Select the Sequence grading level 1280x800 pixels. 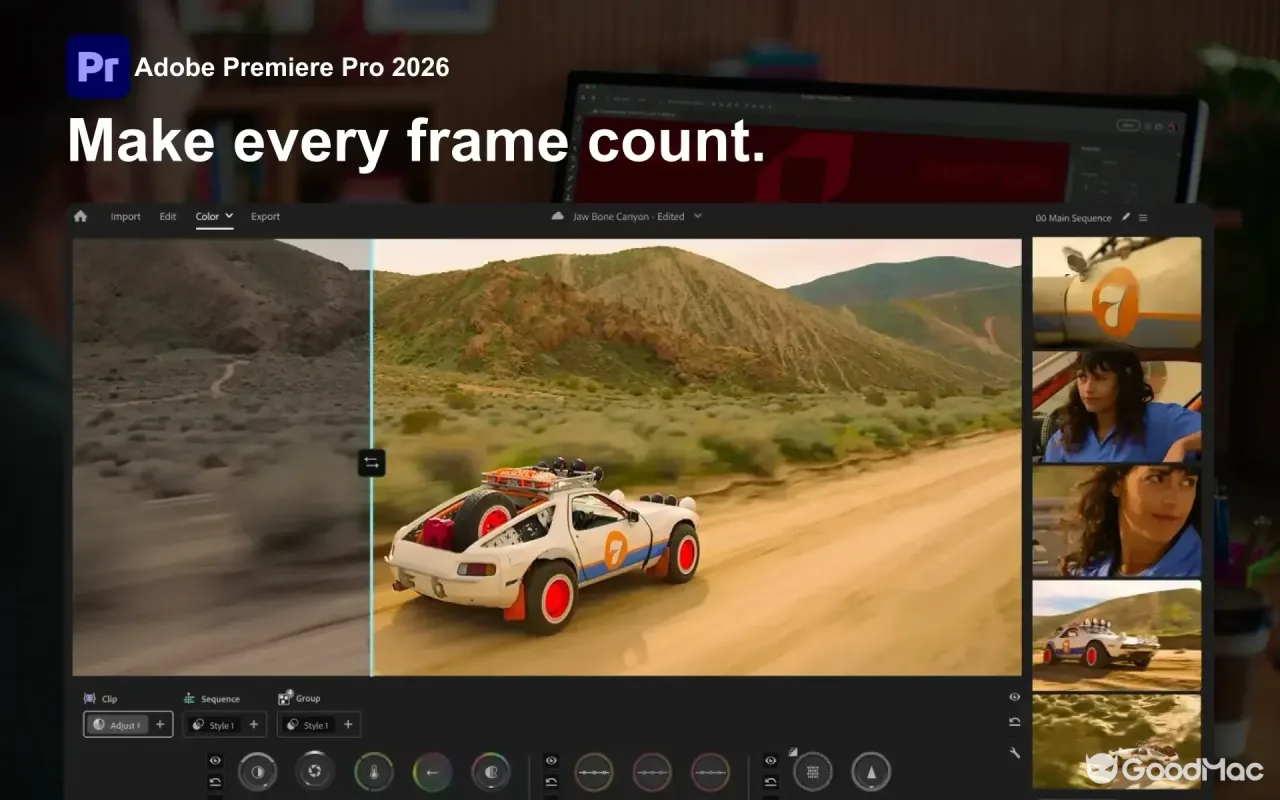[211, 699]
